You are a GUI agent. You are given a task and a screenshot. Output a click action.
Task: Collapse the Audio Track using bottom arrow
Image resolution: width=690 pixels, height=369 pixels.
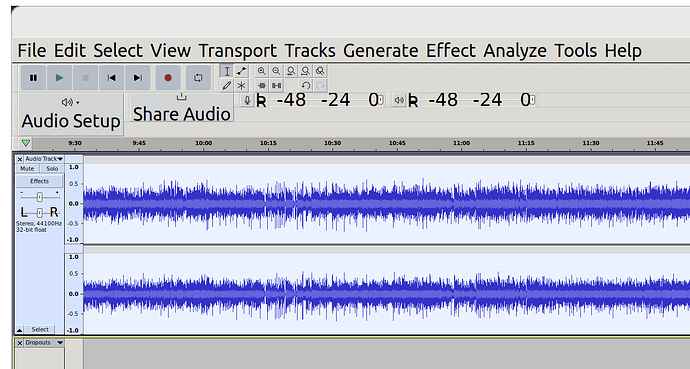(19, 330)
